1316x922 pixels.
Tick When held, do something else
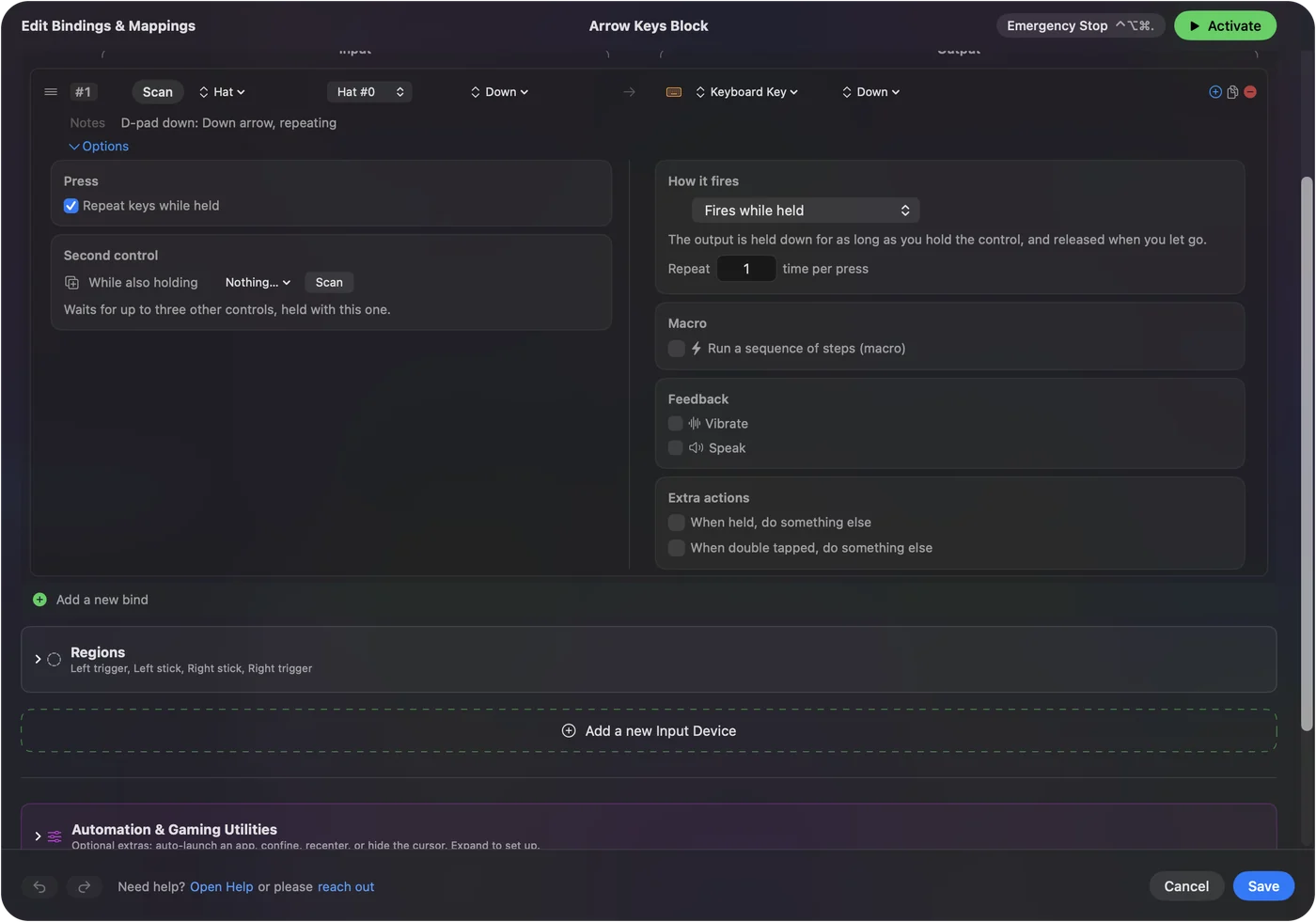click(x=676, y=523)
